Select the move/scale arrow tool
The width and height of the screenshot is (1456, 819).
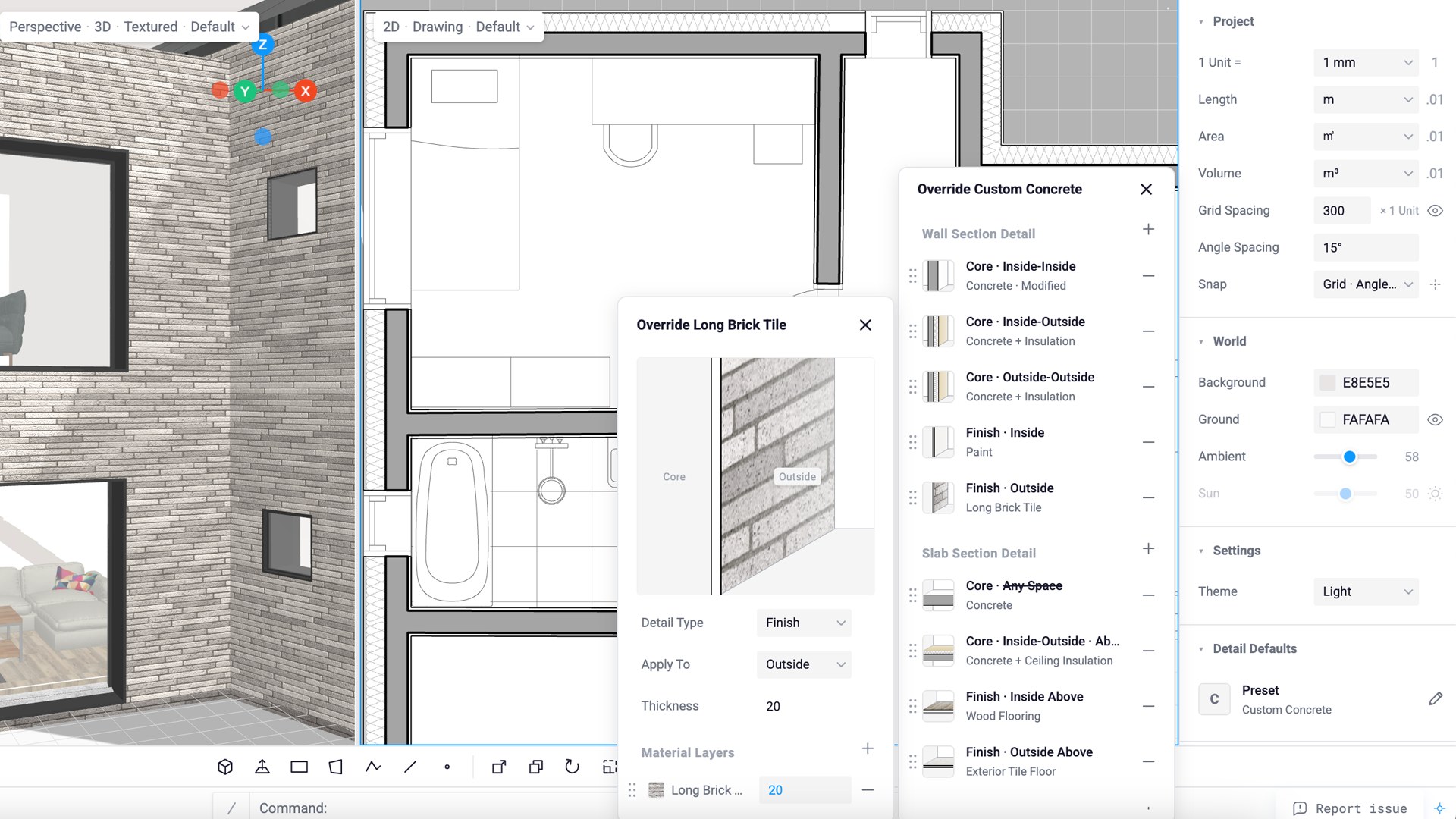[x=499, y=767]
